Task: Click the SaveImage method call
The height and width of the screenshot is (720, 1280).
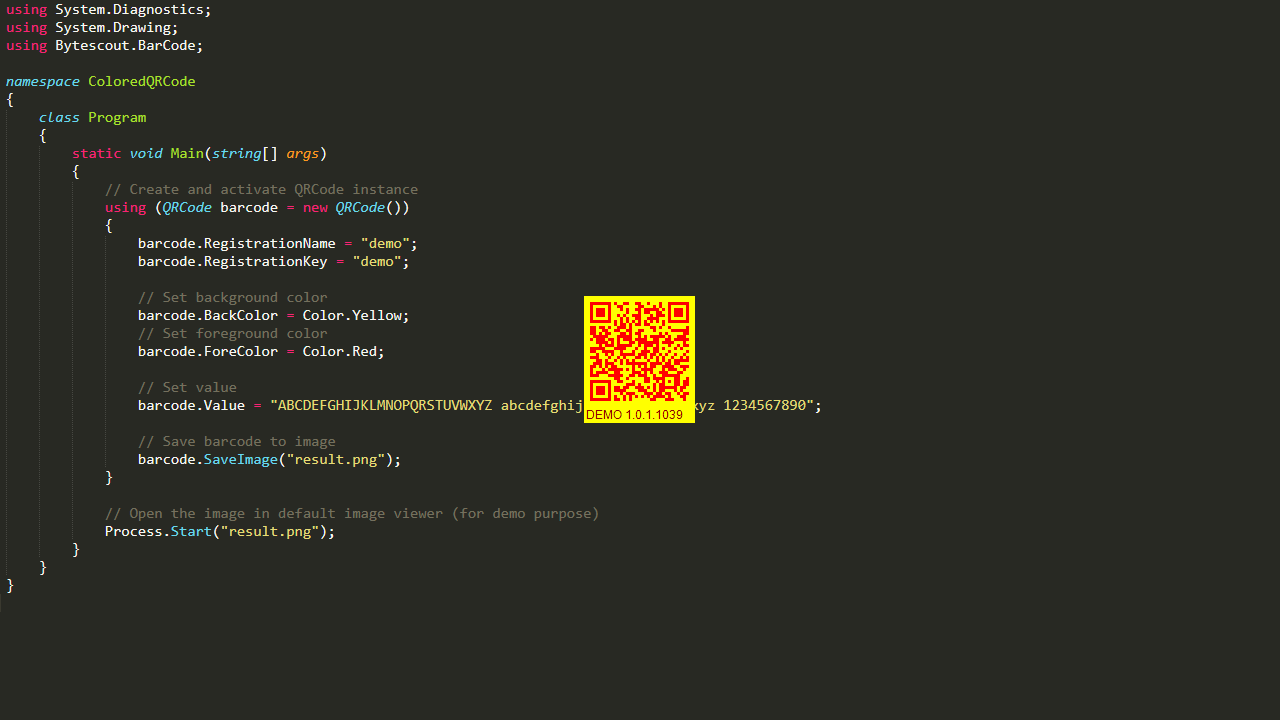Action: pyautogui.click(x=240, y=459)
